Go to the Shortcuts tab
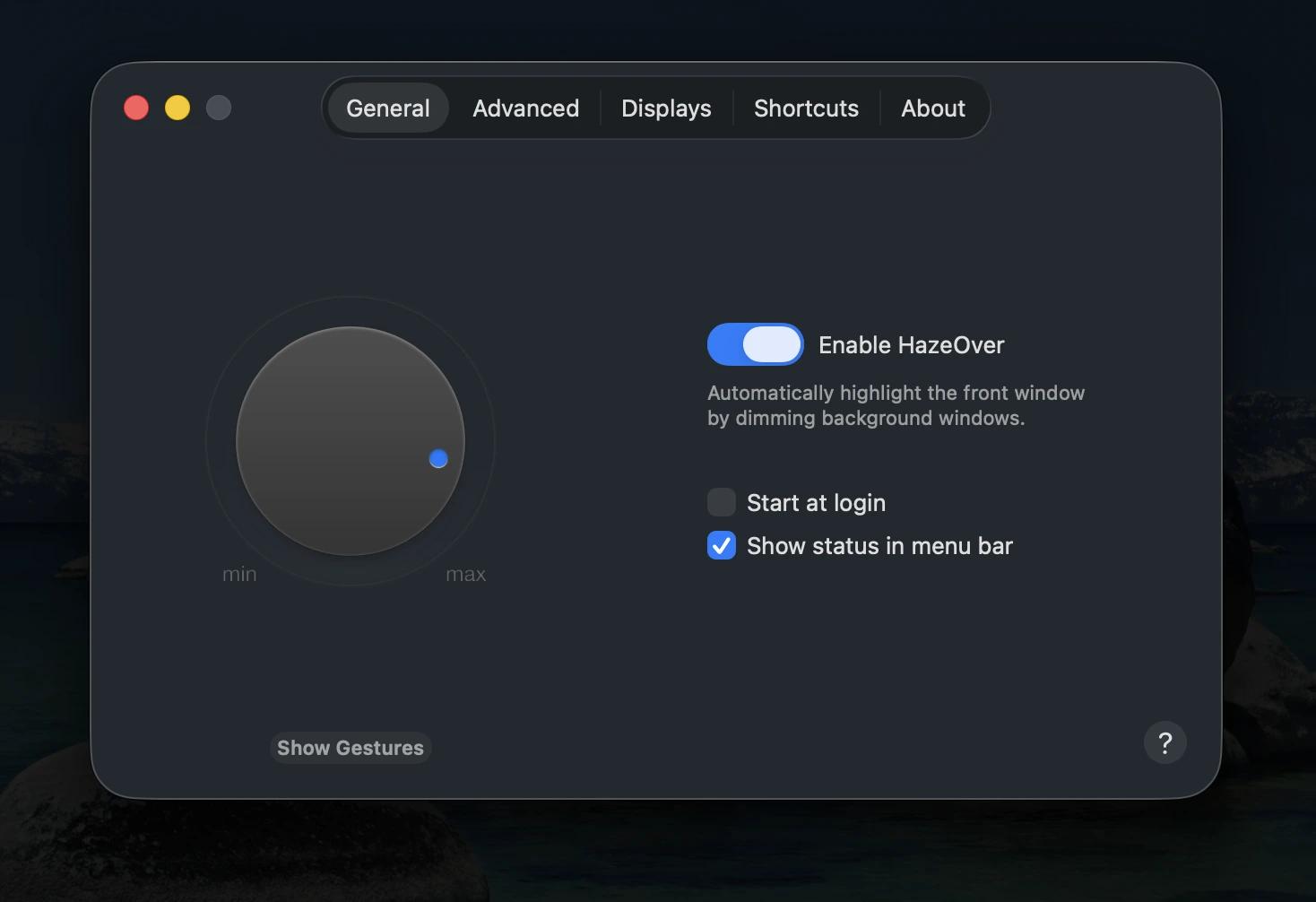The width and height of the screenshot is (1316, 902). click(806, 108)
